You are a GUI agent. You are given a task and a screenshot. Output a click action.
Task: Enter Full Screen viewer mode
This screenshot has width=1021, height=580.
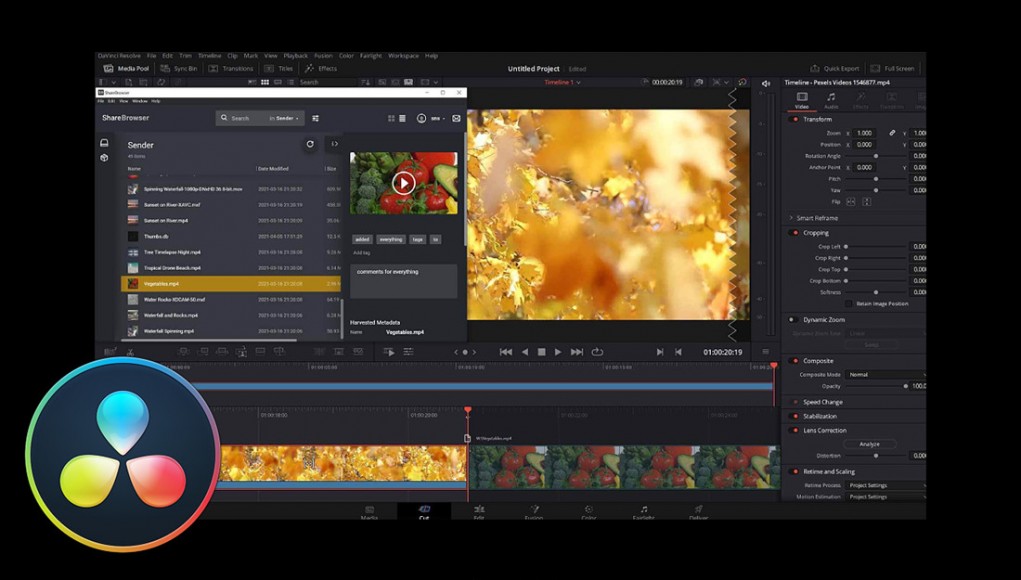893,68
